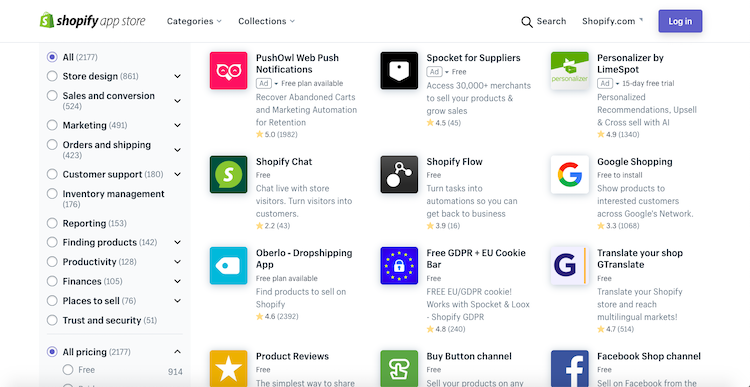This screenshot has width=750, height=387.
Task: Open the Shopify Flow title link
Action: 454,162
